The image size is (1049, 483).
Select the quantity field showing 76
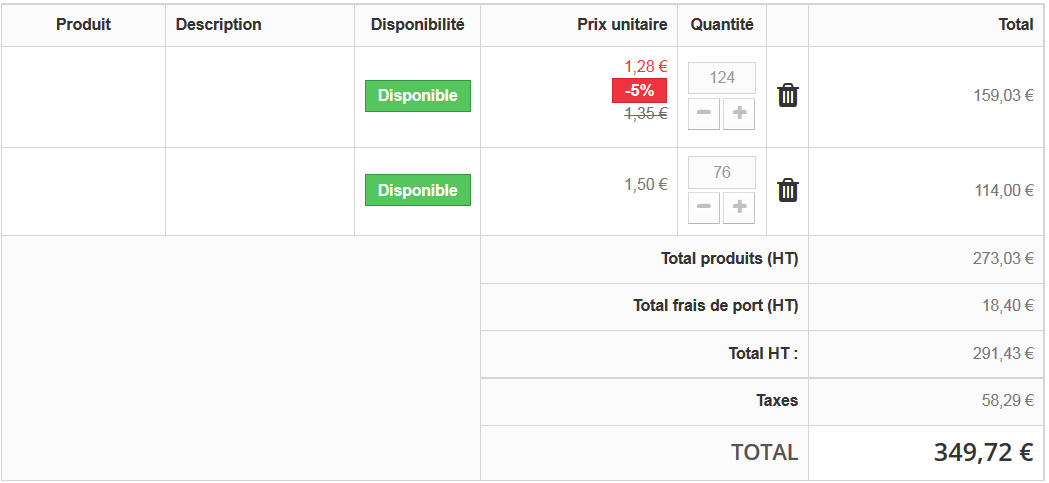722,173
